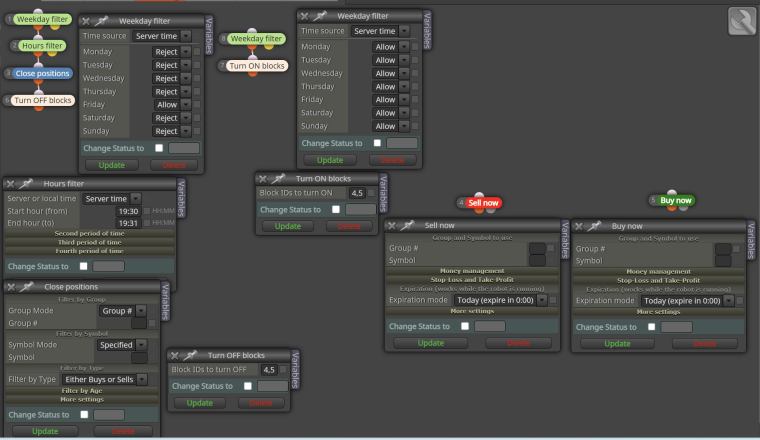
Task: Open Variables tab of left Weekday filter (Friday Allow)
Action: click(209, 34)
